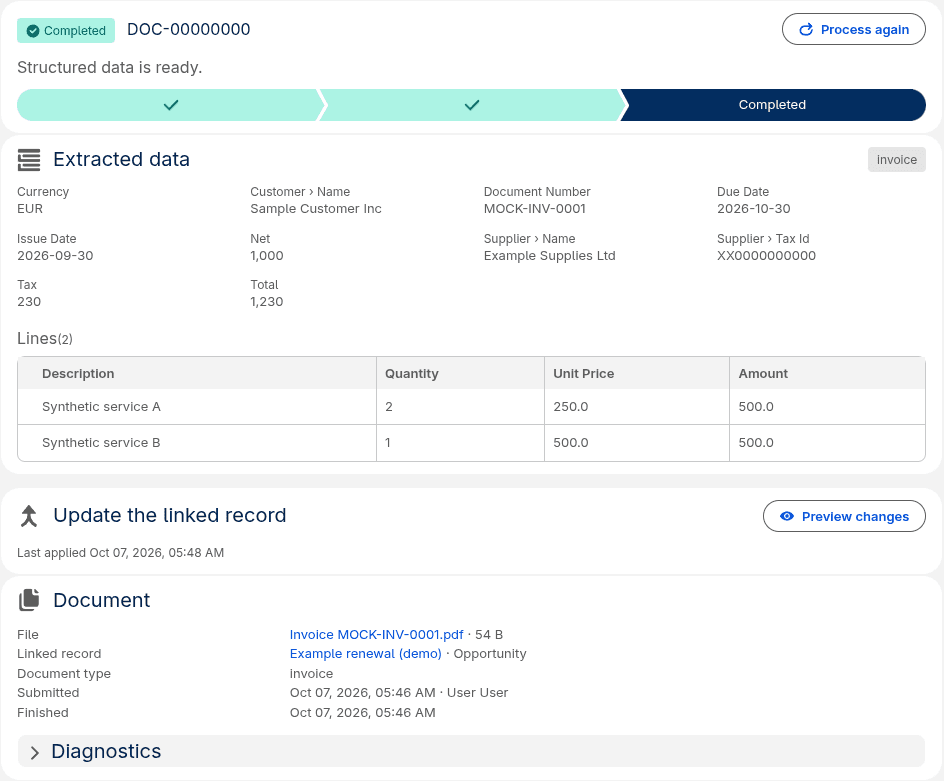Click the Lines(2) heading

pyautogui.click(x=45, y=339)
